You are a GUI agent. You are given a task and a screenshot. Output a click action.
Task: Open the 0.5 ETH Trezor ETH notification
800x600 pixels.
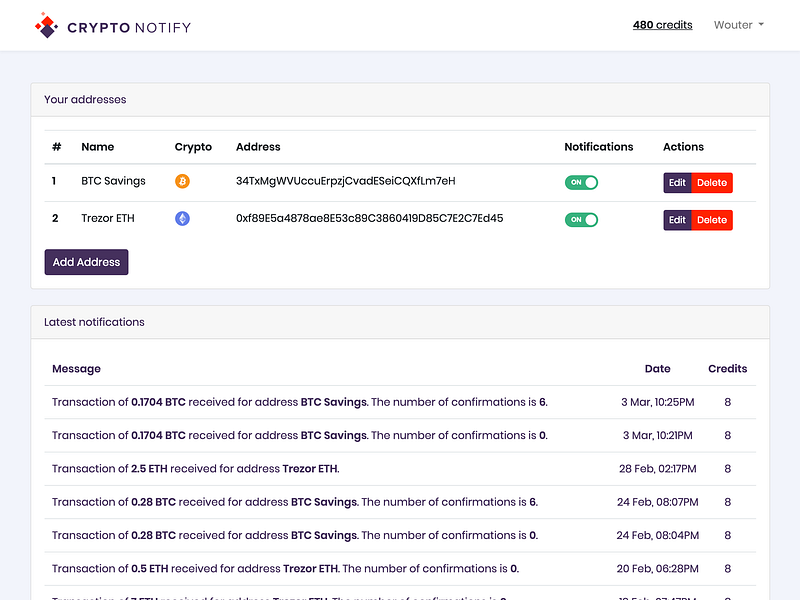tap(285, 568)
